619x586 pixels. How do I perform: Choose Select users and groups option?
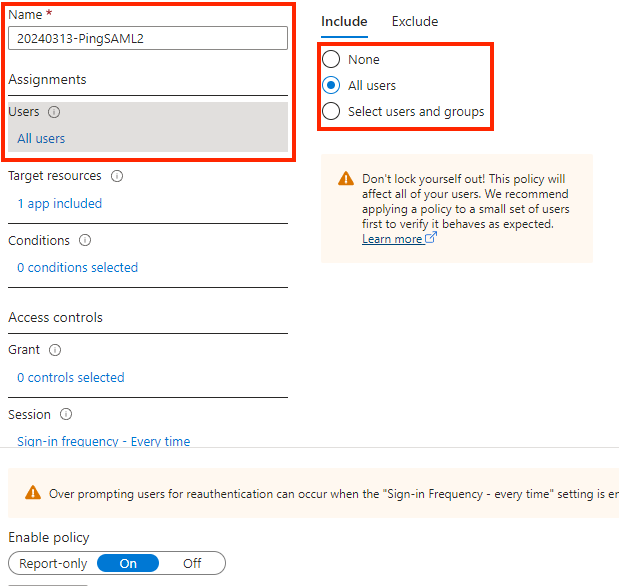click(331, 111)
